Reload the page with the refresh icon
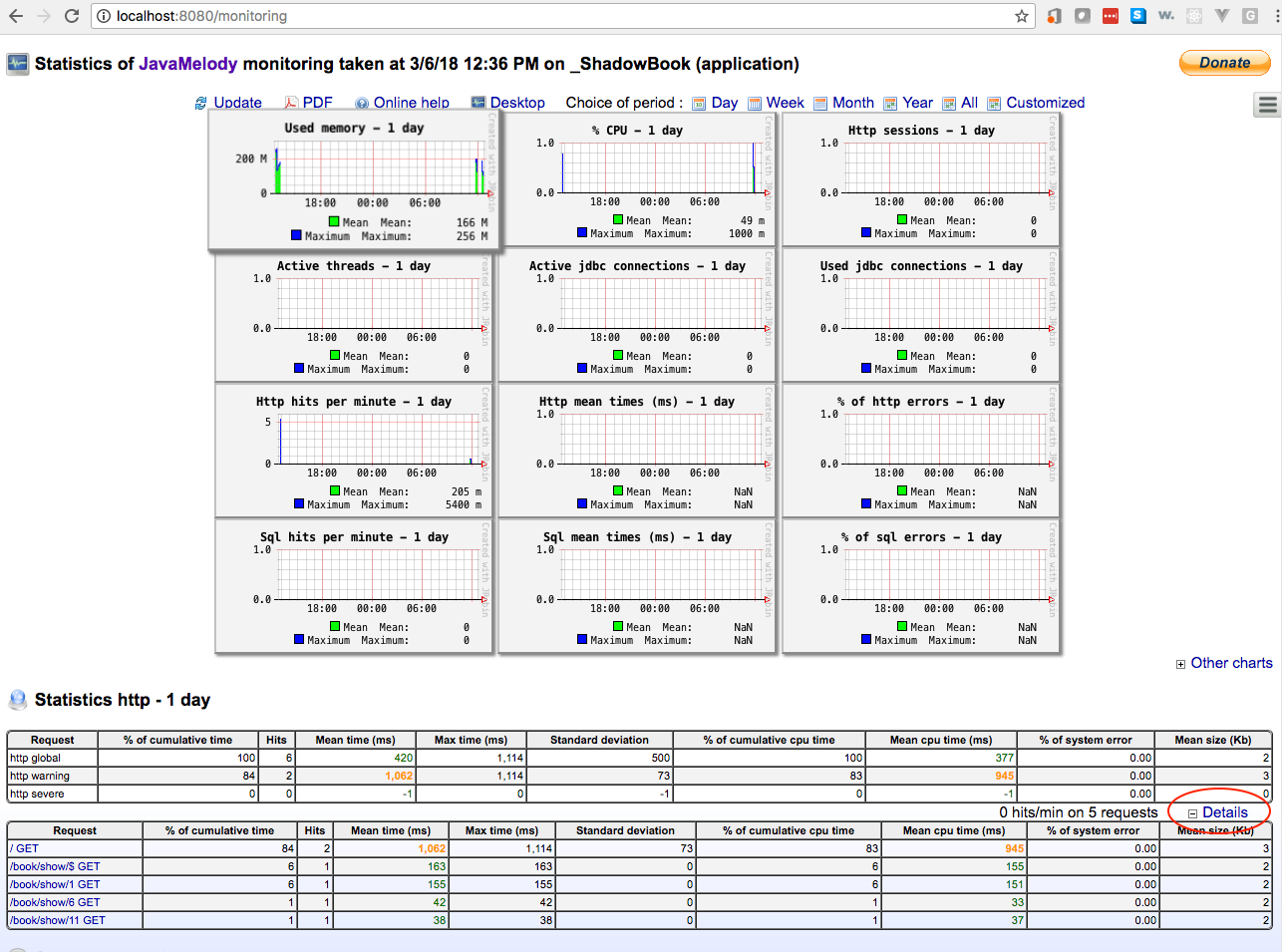1282x952 pixels. tap(72, 16)
